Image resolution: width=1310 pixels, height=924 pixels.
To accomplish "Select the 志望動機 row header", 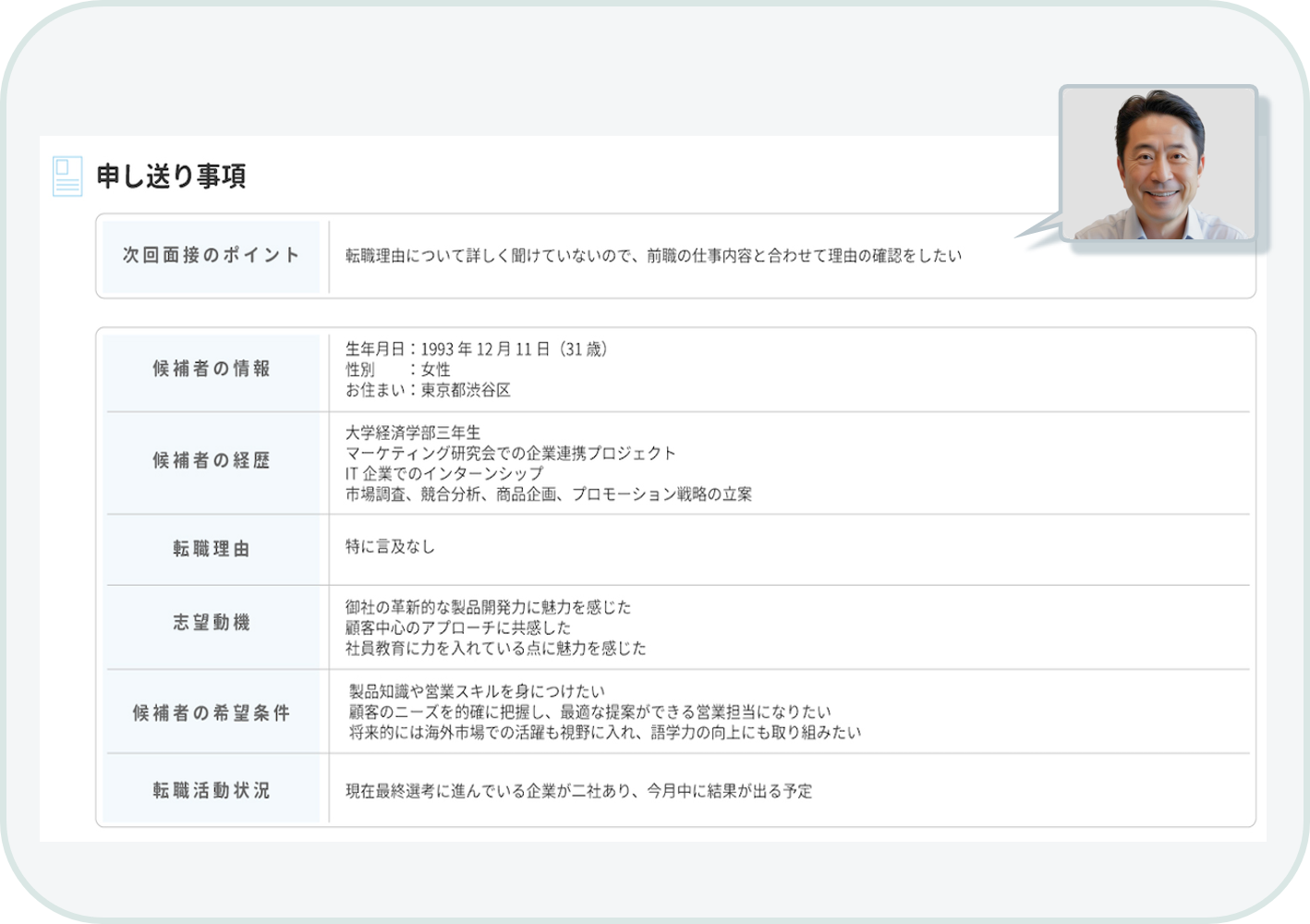I will click(x=212, y=623).
